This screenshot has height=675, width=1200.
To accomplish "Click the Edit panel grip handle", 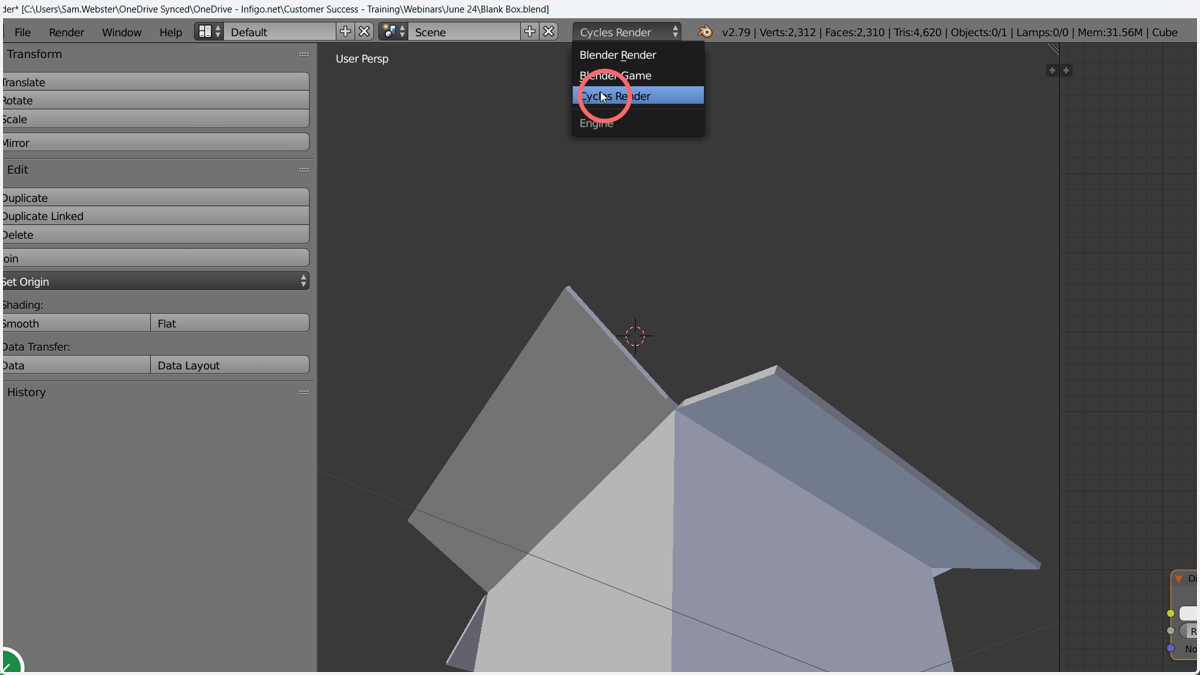I will pyautogui.click(x=303, y=170).
